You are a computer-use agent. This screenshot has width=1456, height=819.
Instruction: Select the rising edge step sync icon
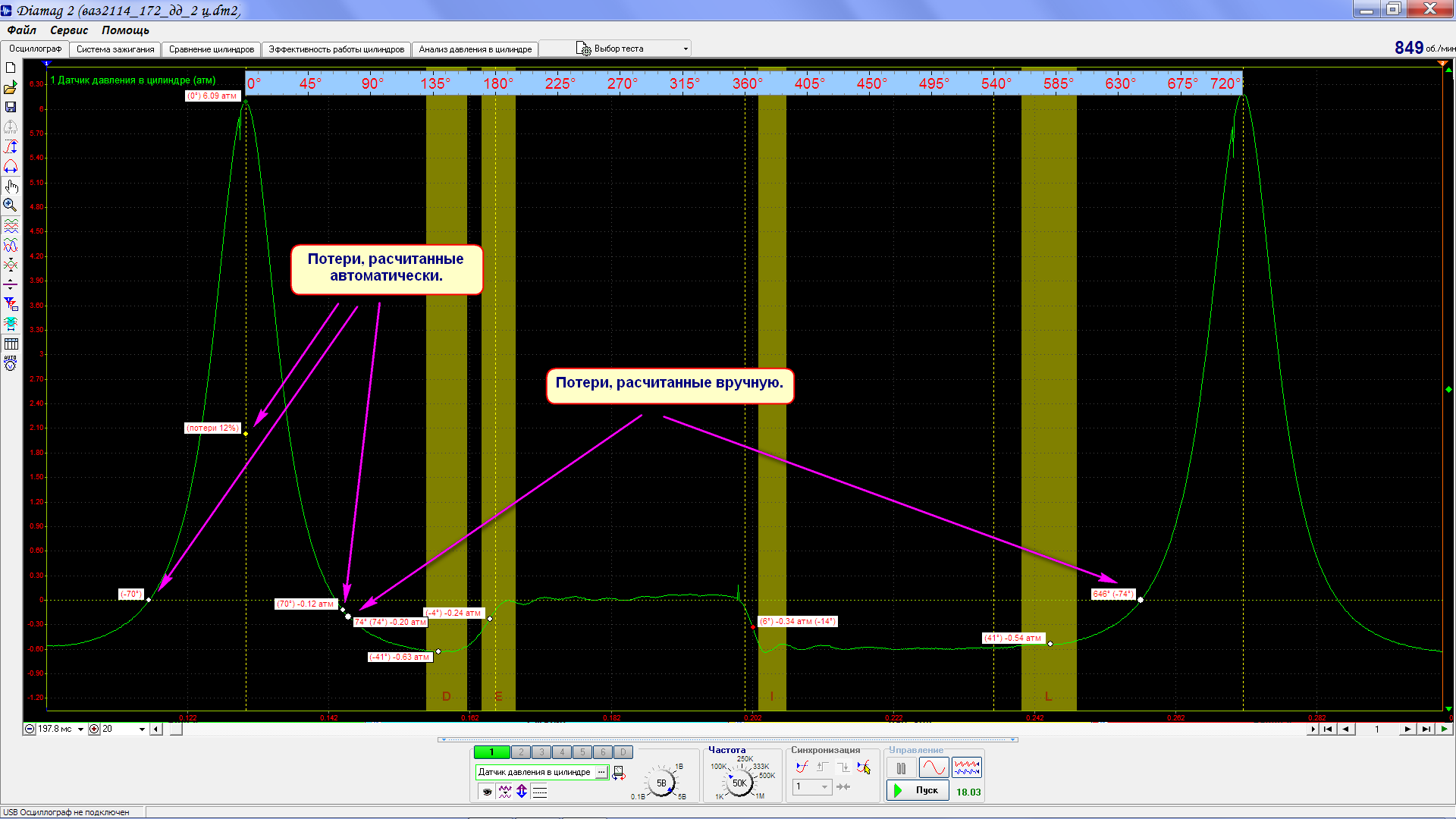point(823,767)
